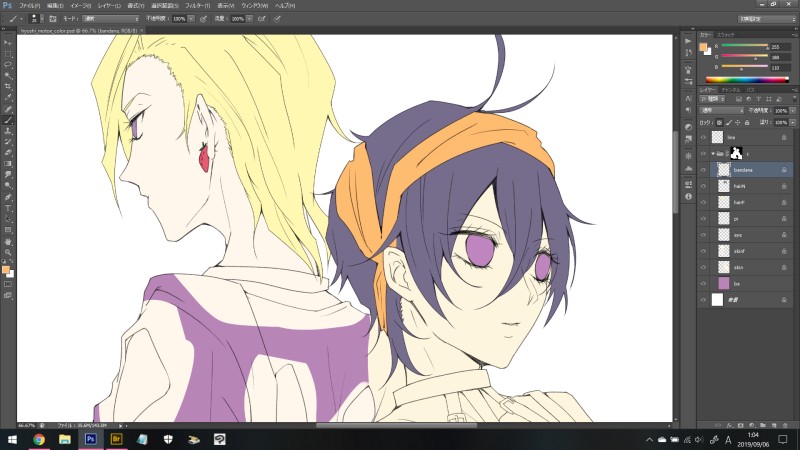The width and height of the screenshot is (800, 450).
Task: Select the Lasso tool
Action: [8, 65]
